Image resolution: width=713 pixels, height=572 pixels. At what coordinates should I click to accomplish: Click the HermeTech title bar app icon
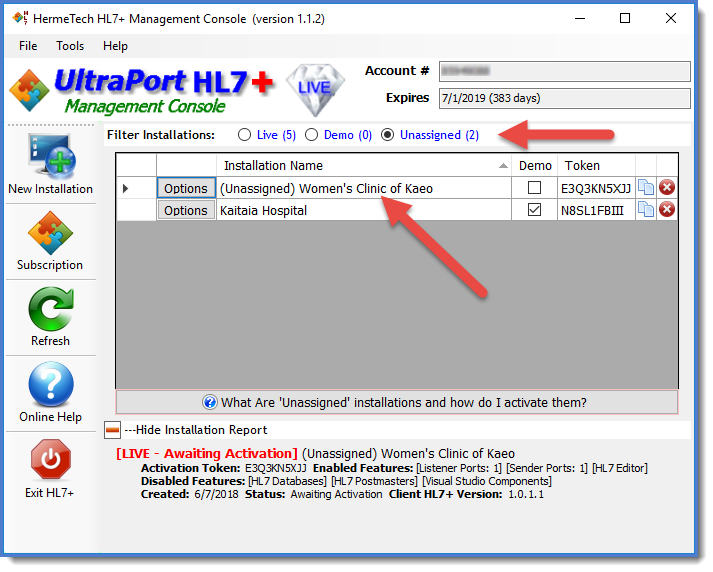pos(20,18)
